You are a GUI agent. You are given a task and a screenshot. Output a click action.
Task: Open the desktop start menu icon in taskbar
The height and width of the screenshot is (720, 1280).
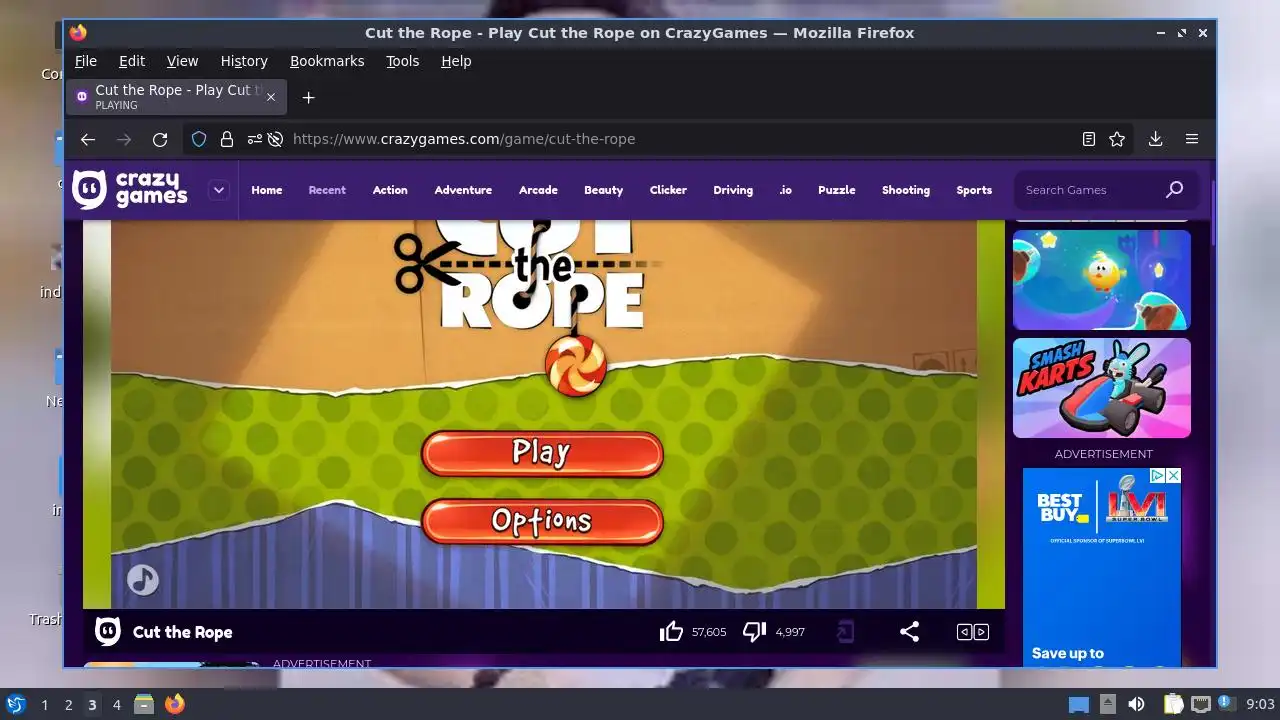coord(15,704)
